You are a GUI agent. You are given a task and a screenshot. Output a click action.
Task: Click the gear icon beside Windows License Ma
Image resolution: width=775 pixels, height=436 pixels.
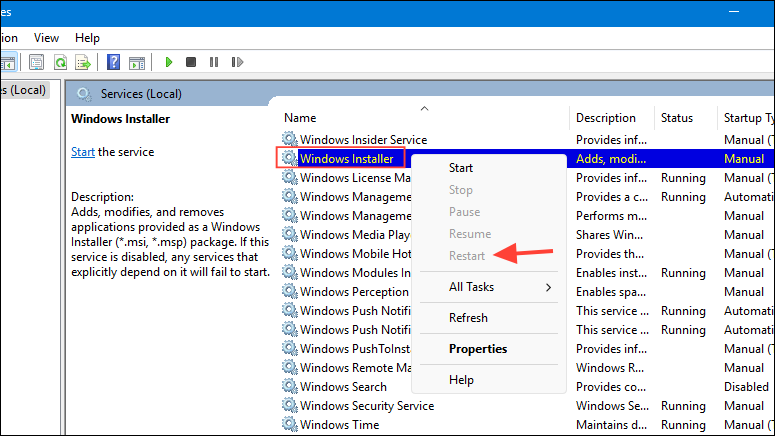coord(290,177)
